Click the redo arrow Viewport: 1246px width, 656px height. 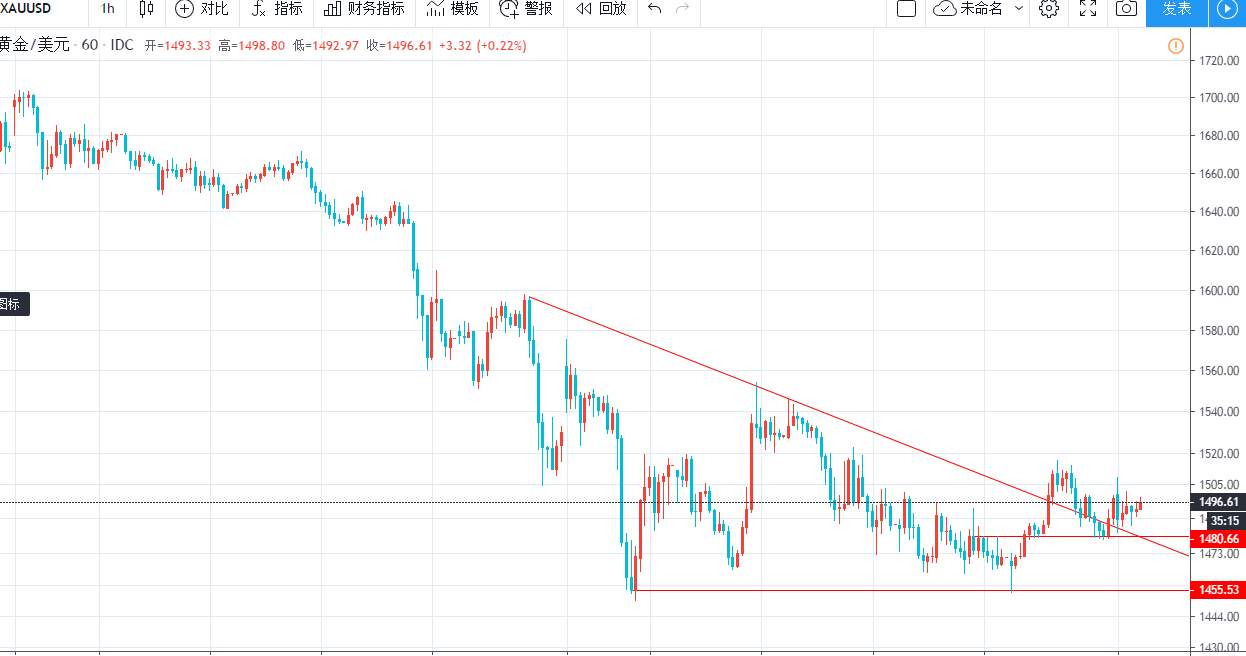[683, 9]
